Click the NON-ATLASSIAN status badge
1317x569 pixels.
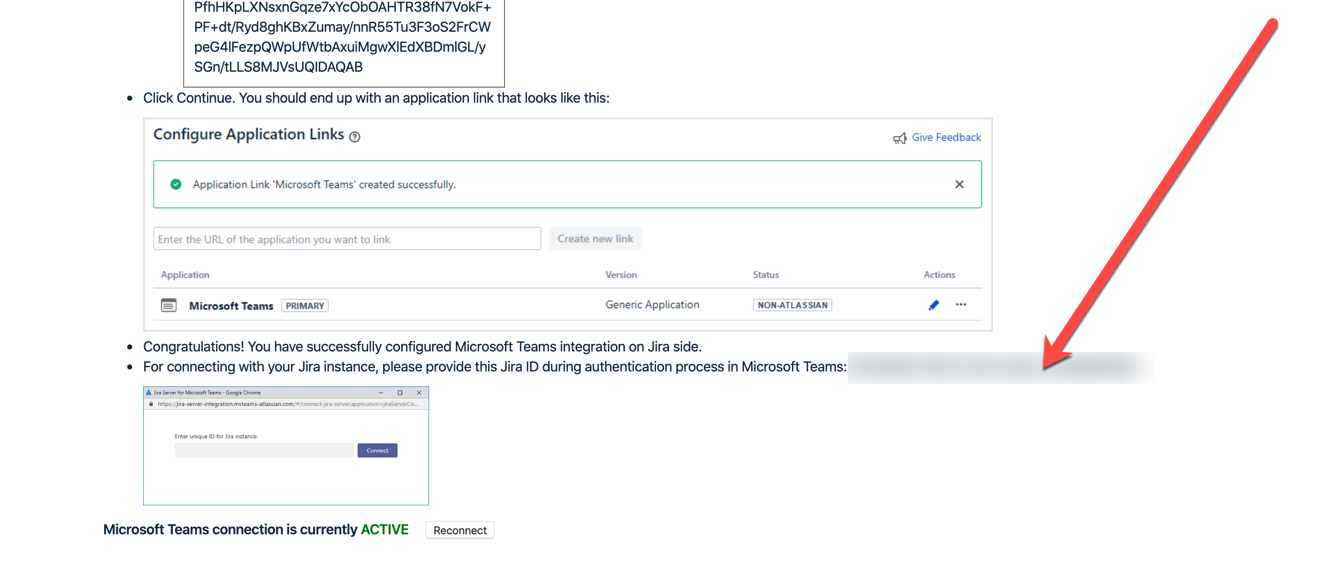(x=793, y=305)
